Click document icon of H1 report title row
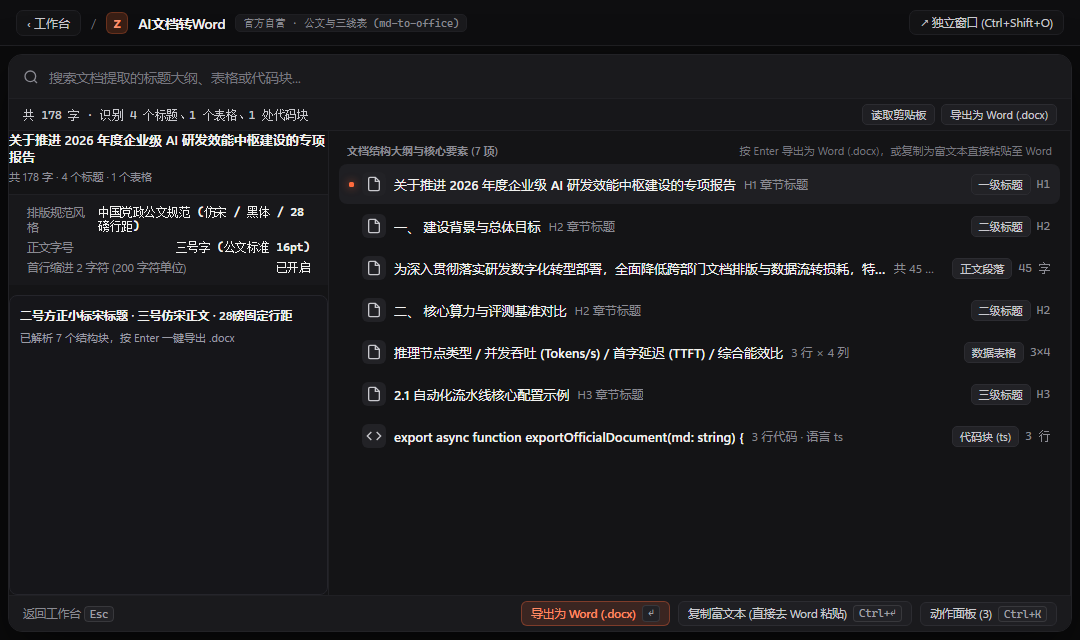This screenshot has width=1080, height=640. pos(374,184)
